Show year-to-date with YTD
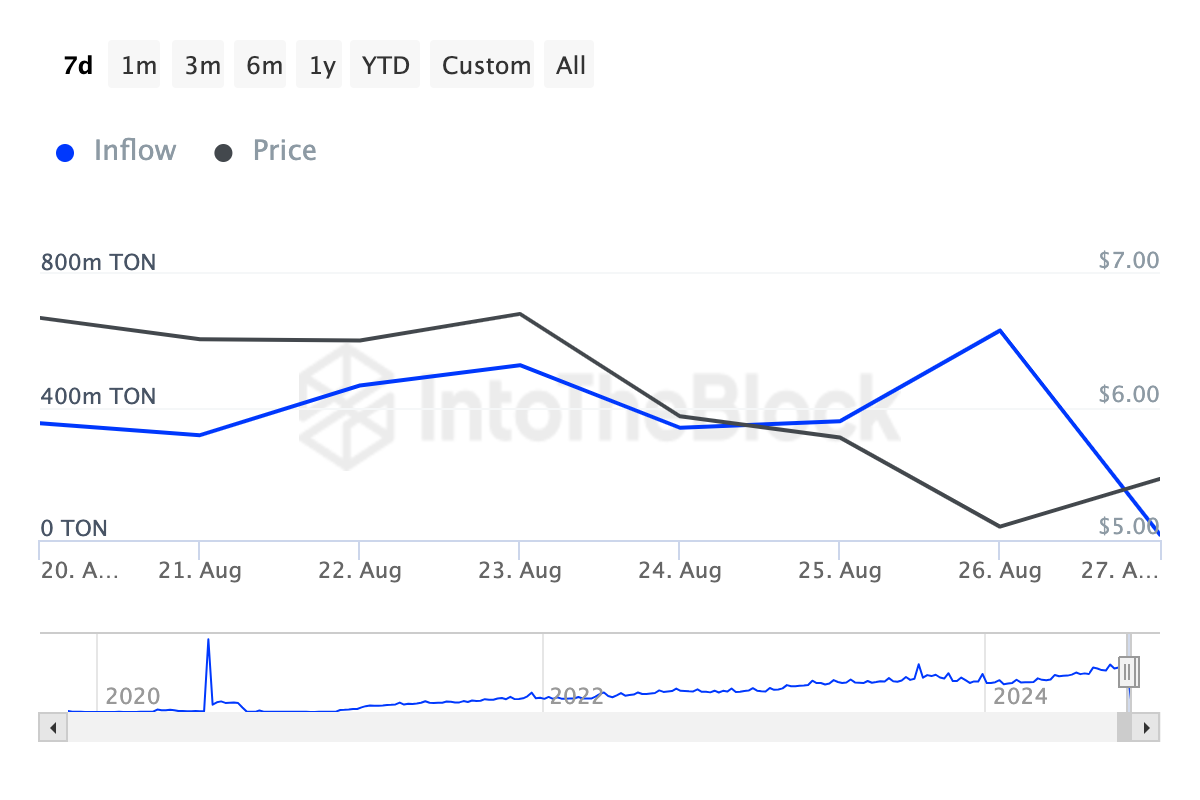Image resolution: width=1200 pixels, height=800 pixels. [x=385, y=66]
